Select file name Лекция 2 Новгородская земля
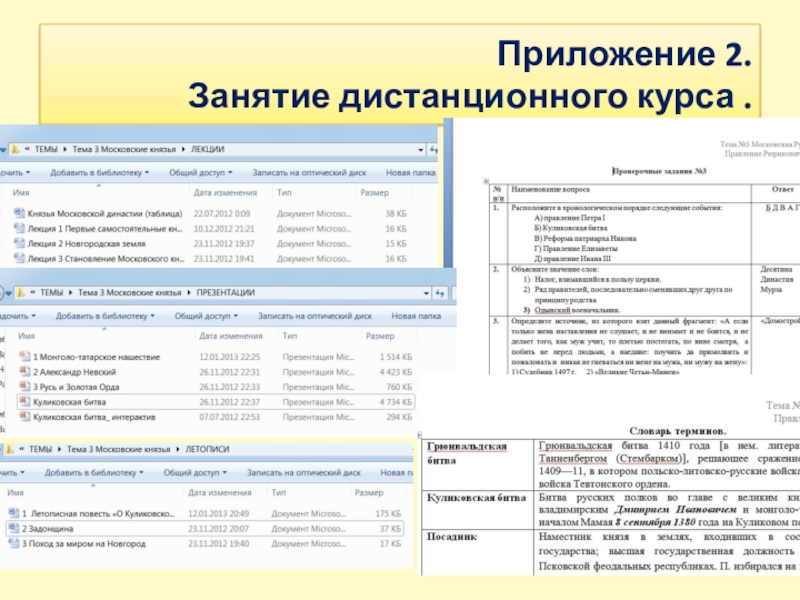The width and height of the screenshot is (800, 600). point(87,243)
